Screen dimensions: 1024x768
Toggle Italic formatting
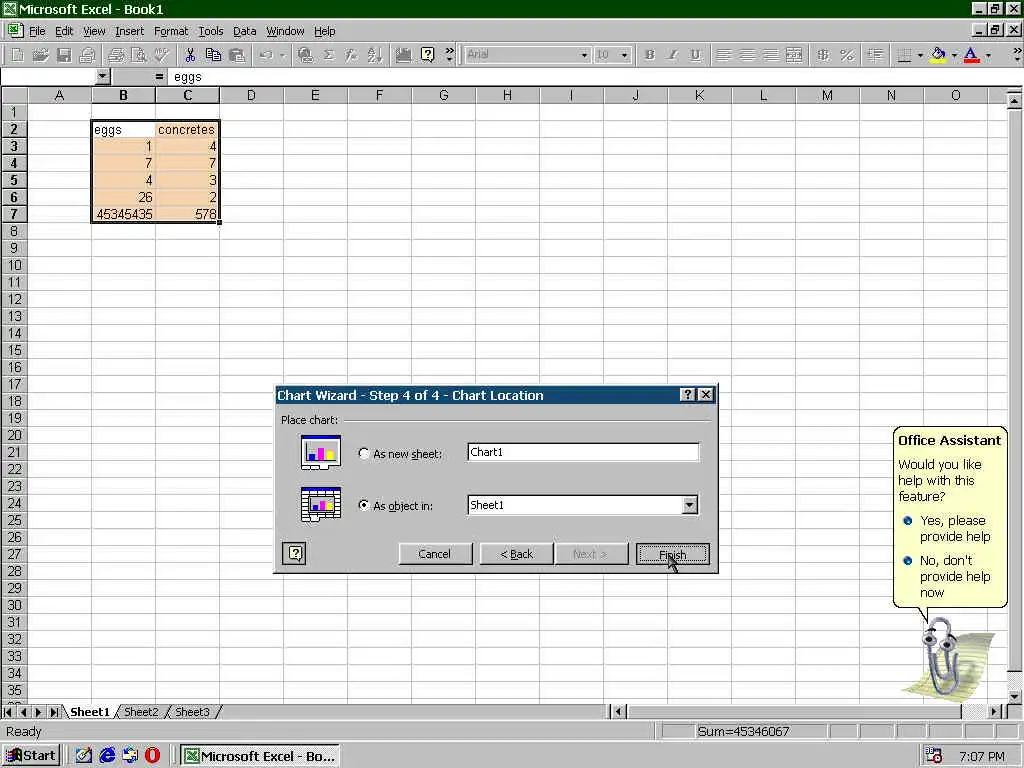[x=672, y=56]
